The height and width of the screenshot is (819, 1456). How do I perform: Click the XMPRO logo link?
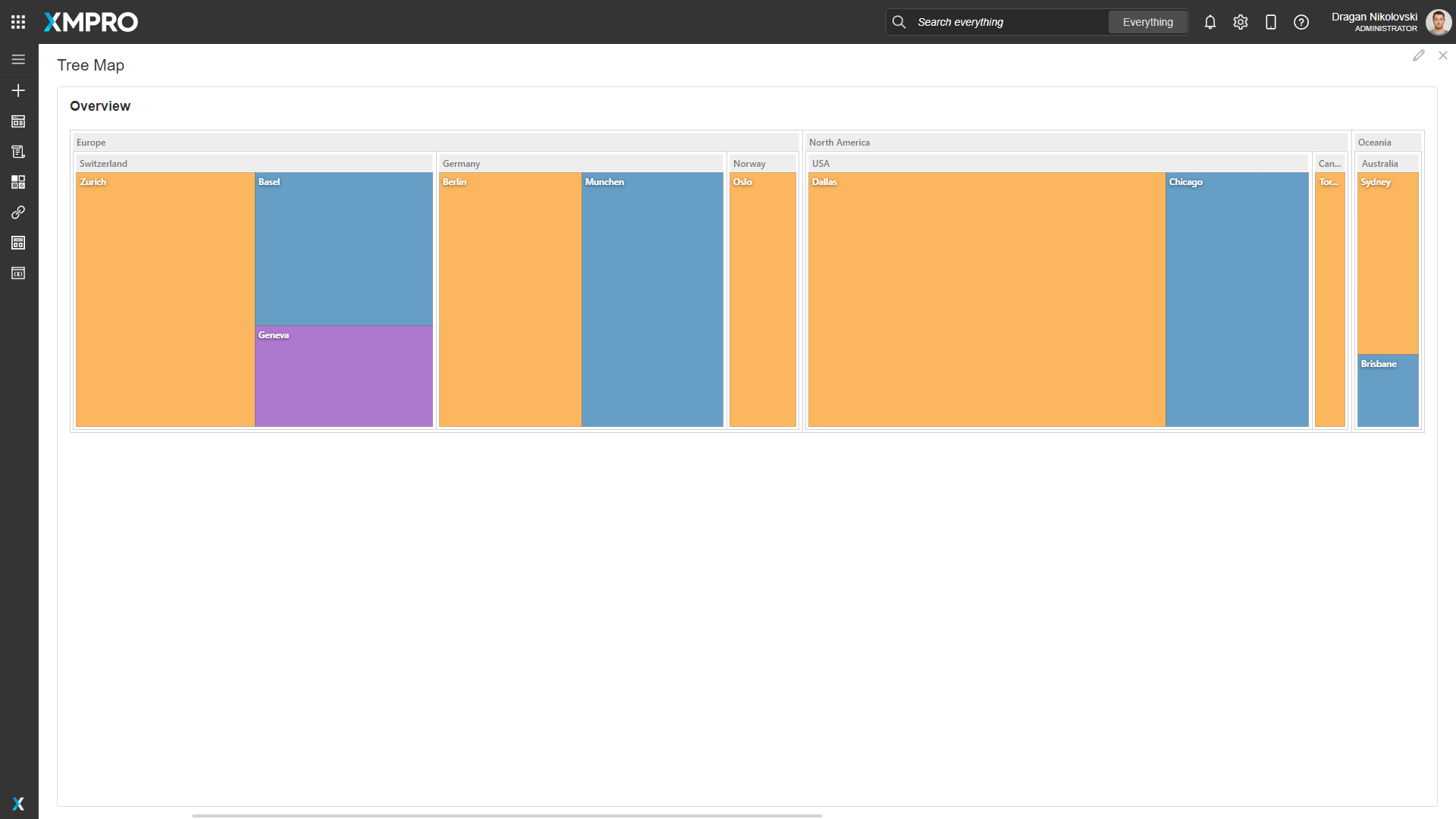tap(91, 22)
